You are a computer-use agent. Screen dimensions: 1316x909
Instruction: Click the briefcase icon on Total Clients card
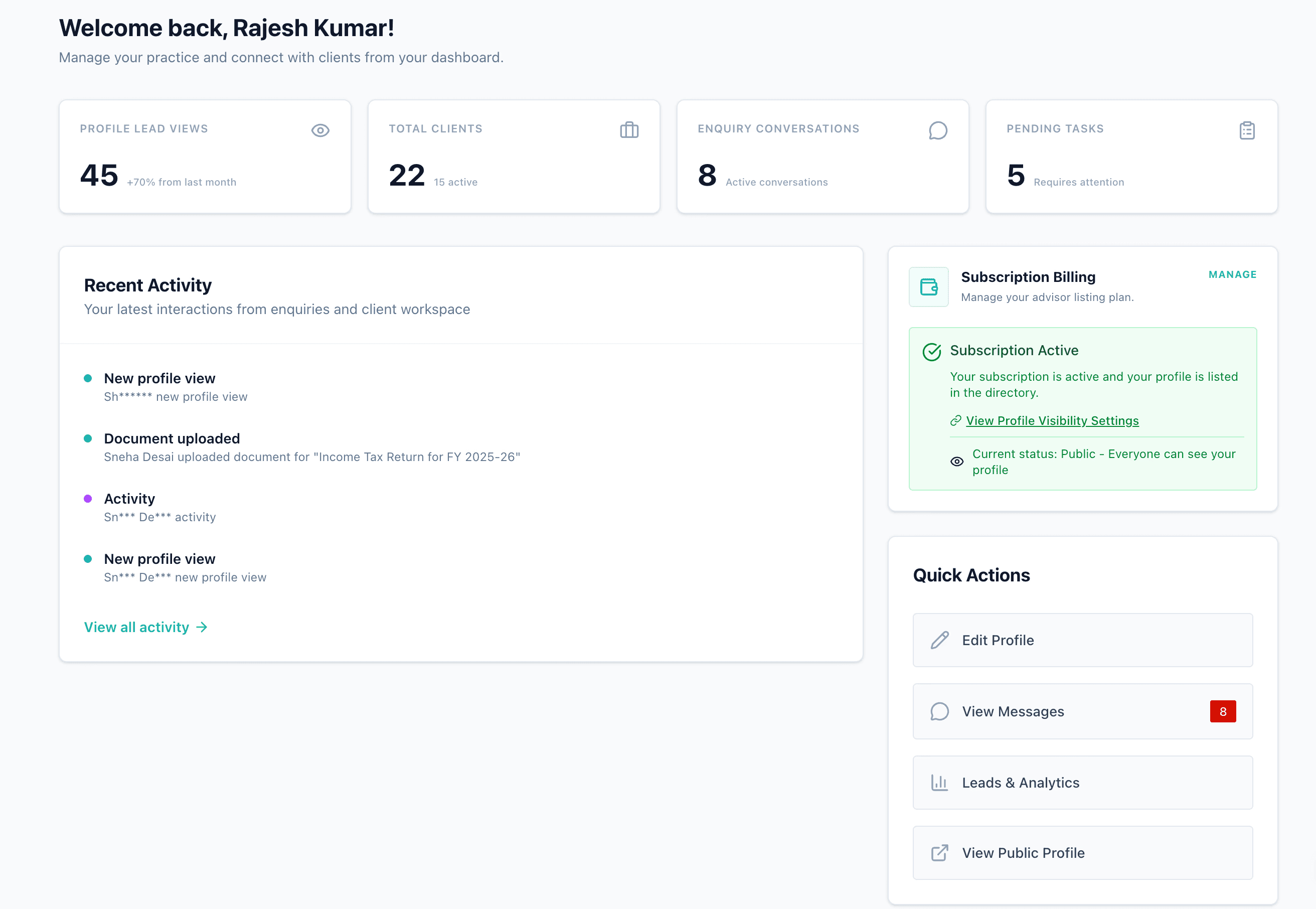pyautogui.click(x=629, y=130)
